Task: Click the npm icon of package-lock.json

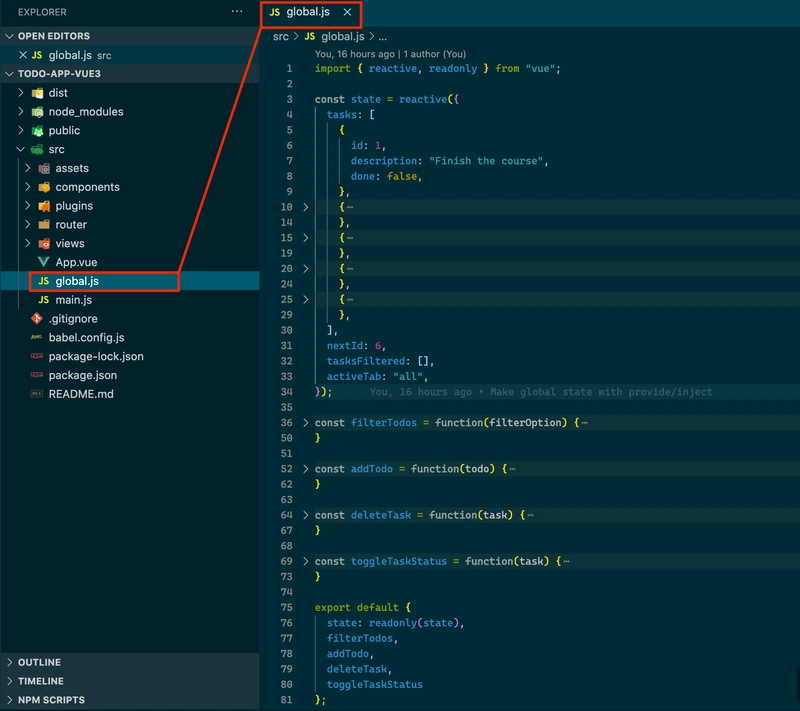Action: pos(37,356)
